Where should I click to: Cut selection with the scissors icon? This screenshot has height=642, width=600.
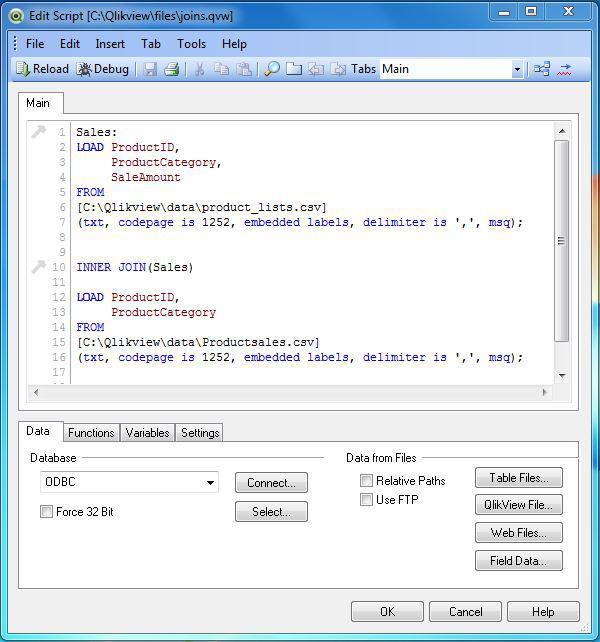[x=199, y=69]
